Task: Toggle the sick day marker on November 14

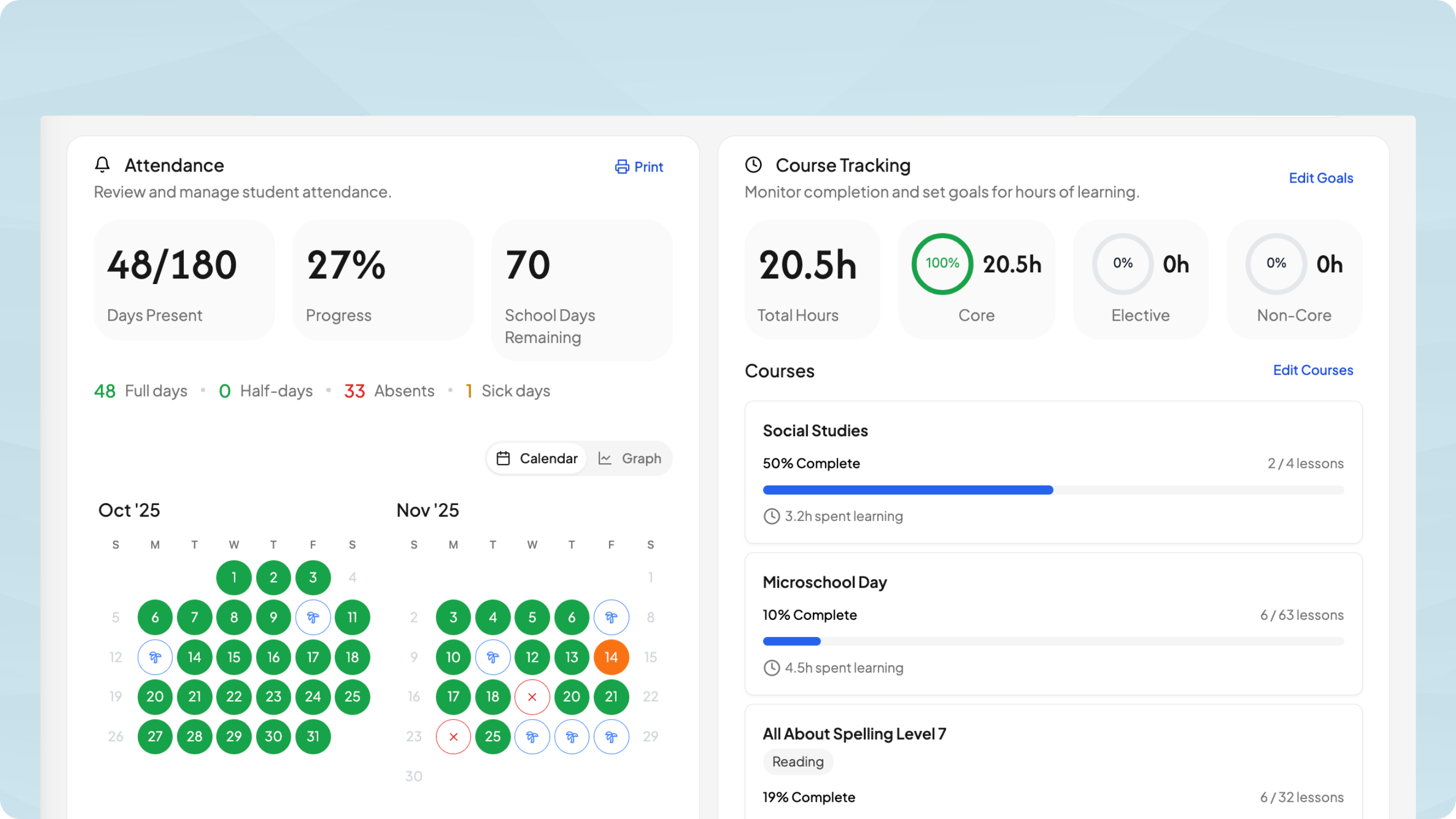Action: (611, 657)
